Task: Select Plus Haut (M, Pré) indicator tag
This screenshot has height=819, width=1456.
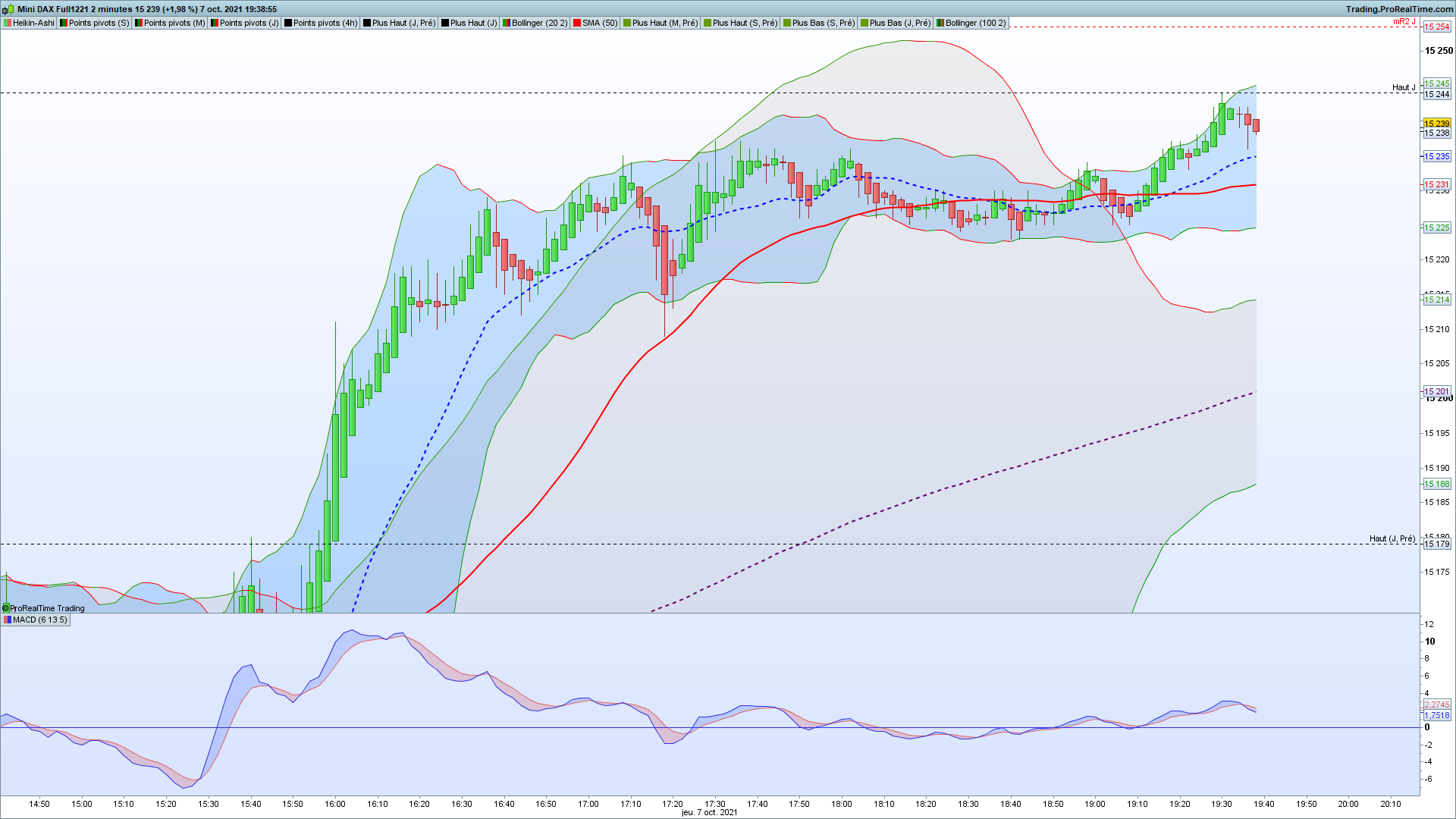Action: [664, 23]
